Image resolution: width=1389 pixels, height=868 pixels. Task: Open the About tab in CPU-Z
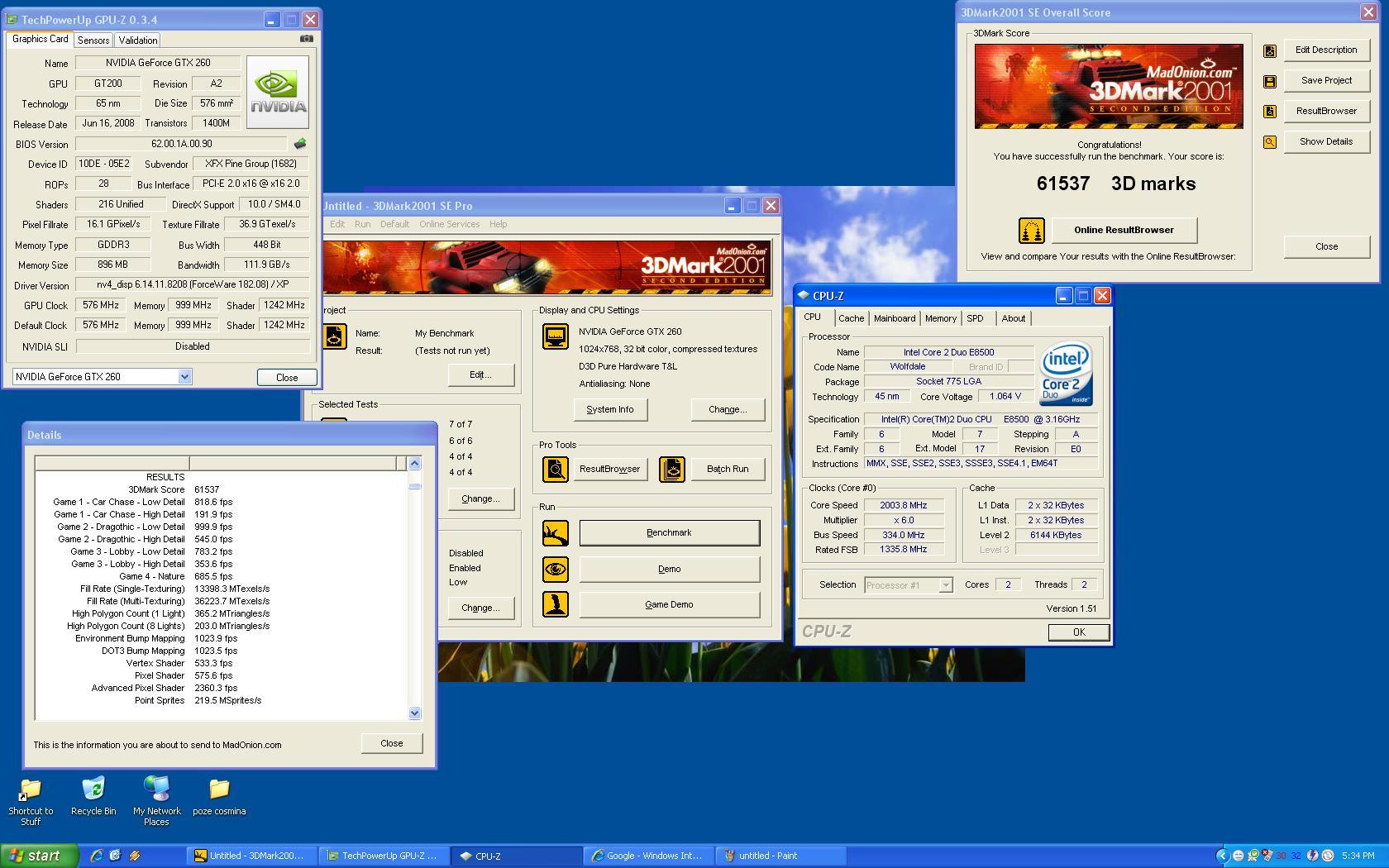(1014, 318)
